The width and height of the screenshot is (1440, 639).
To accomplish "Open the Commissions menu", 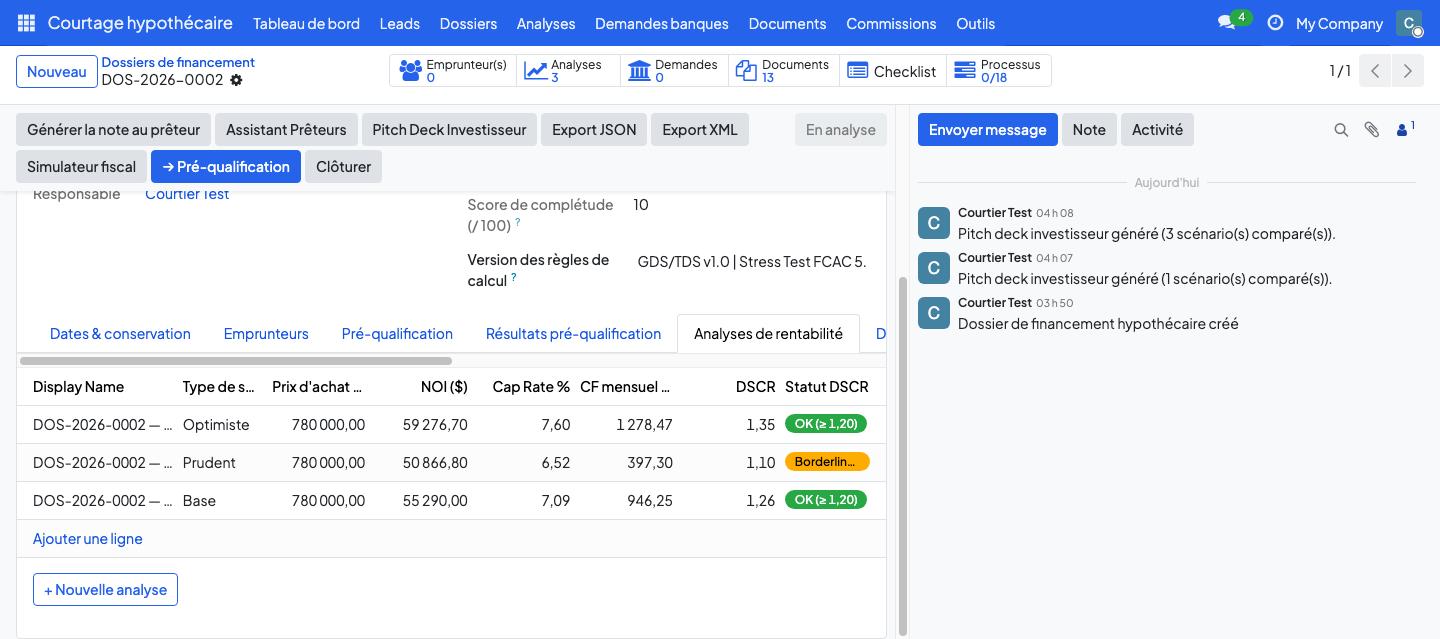I will tap(891, 23).
